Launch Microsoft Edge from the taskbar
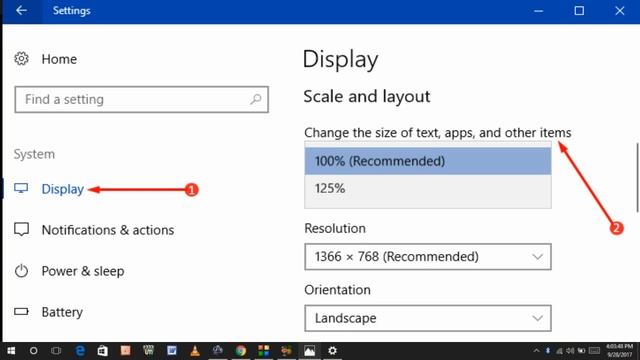 tap(80, 351)
